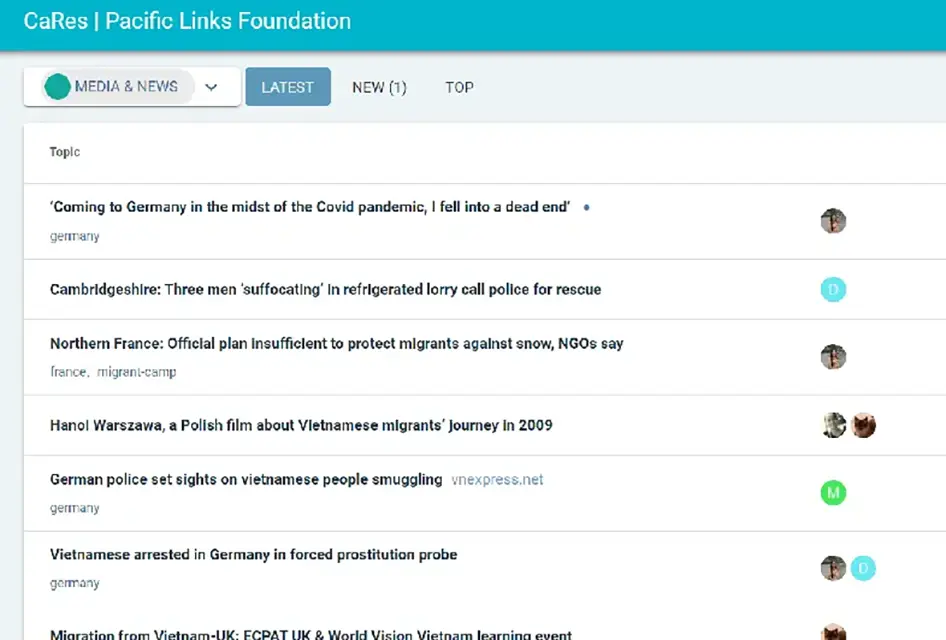Open the New (1) topics tab

click(x=379, y=87)
